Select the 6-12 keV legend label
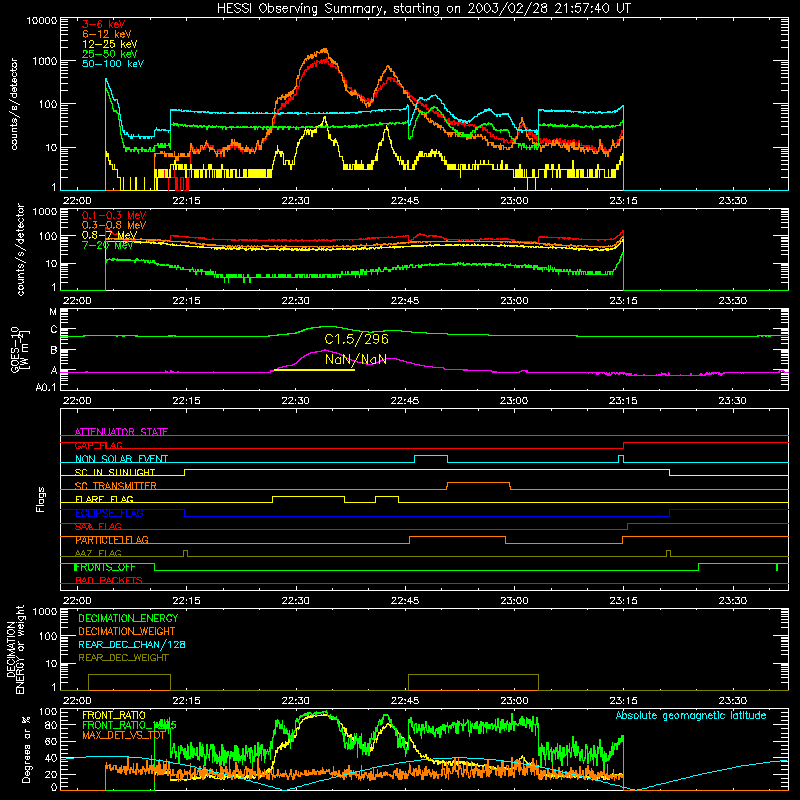 (106, 34)
